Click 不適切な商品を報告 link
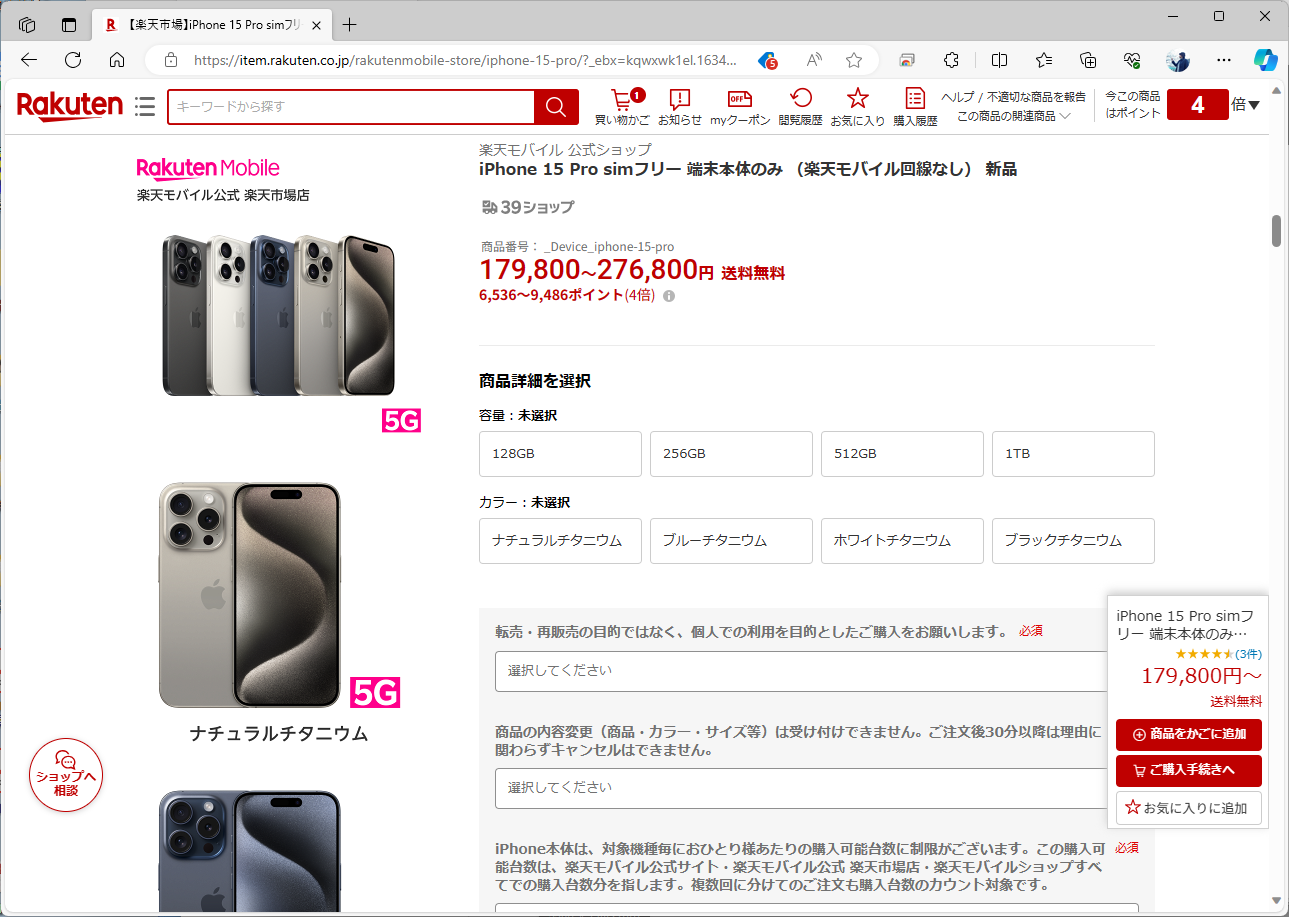The image size is (1289, 917). [x=1036, y=97]
